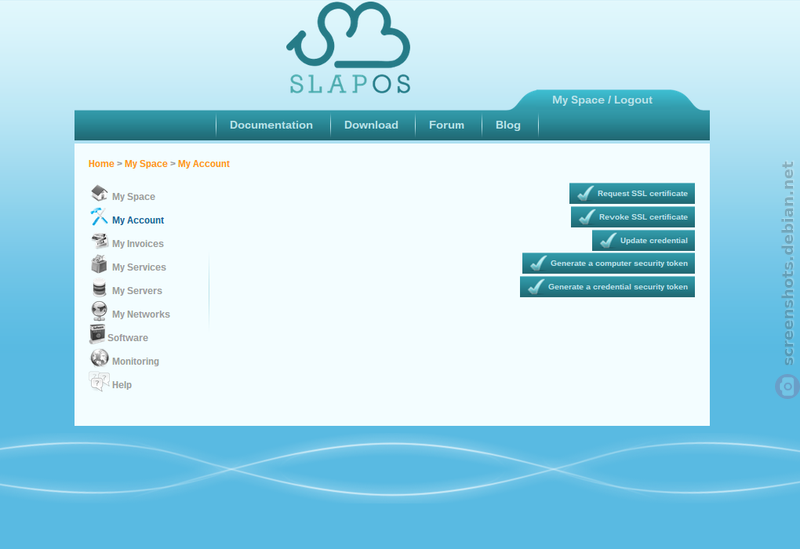800x549 pixels.
Task: Open the Documentation menu item
Action: click(x=271, y=125)
